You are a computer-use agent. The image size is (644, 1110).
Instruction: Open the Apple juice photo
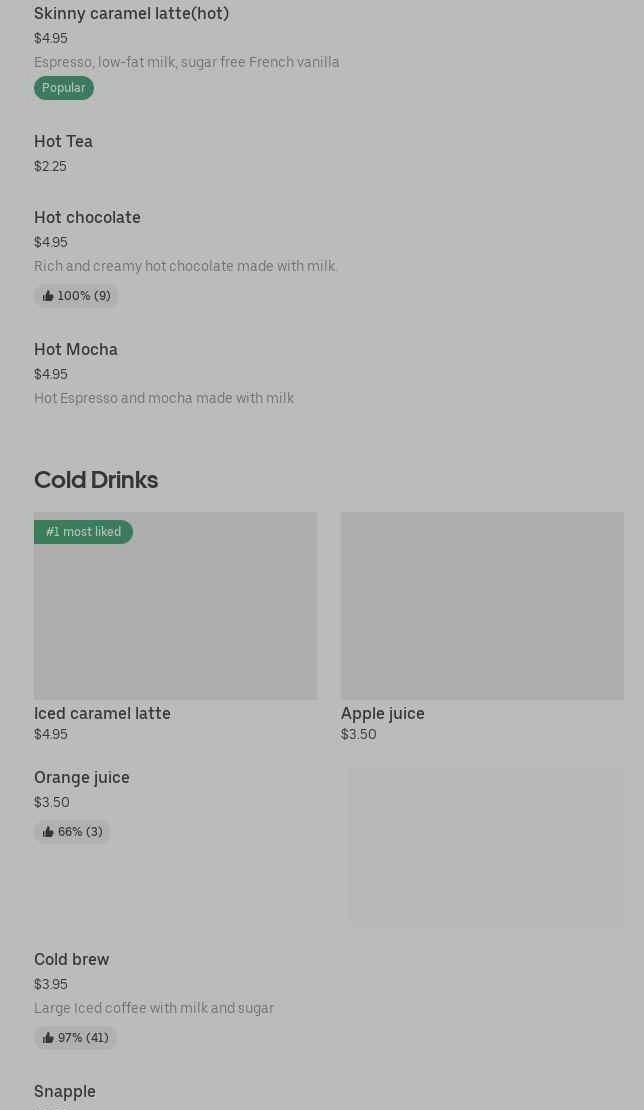[x=482, y=606]
